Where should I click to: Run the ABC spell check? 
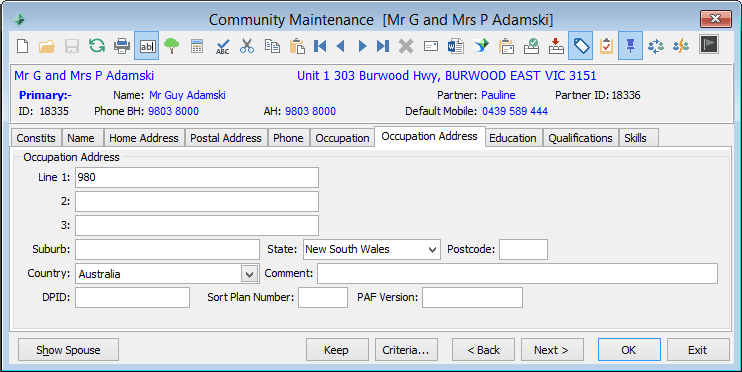[222, 46]
